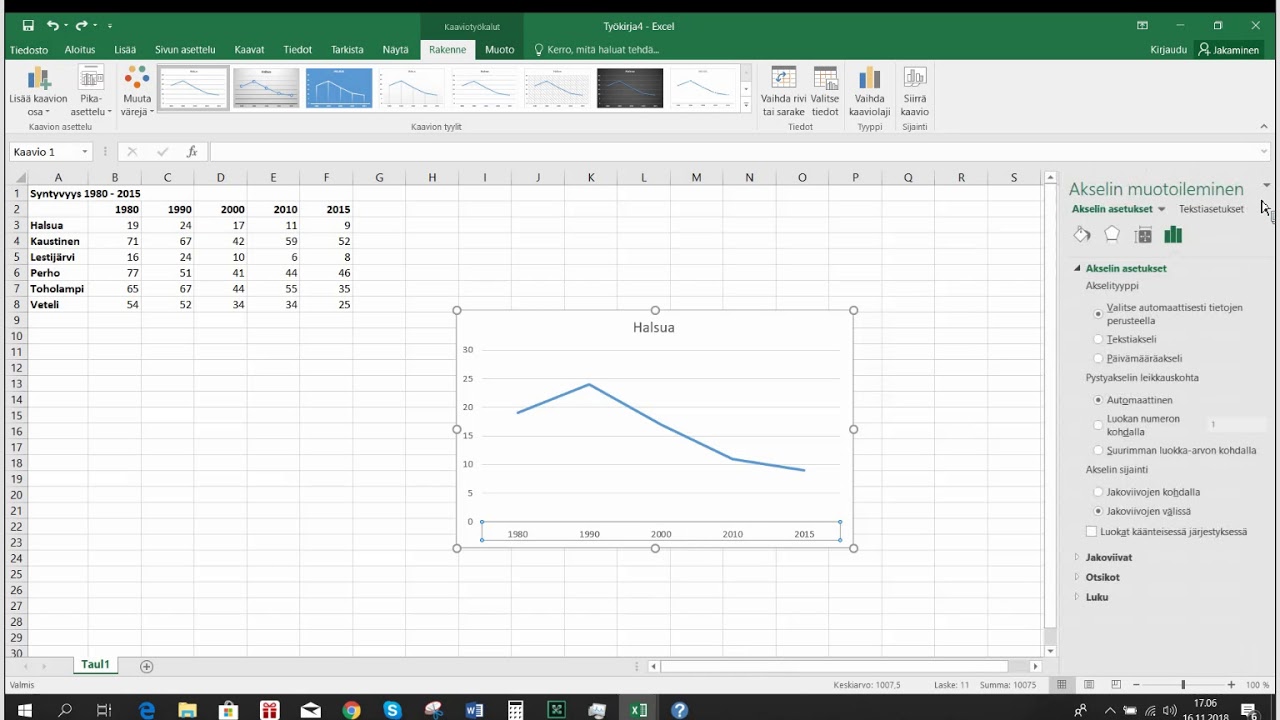The image size is (1280, 720).
Task: Open the Name Box dropdown arrow
Action: [85, 152]
